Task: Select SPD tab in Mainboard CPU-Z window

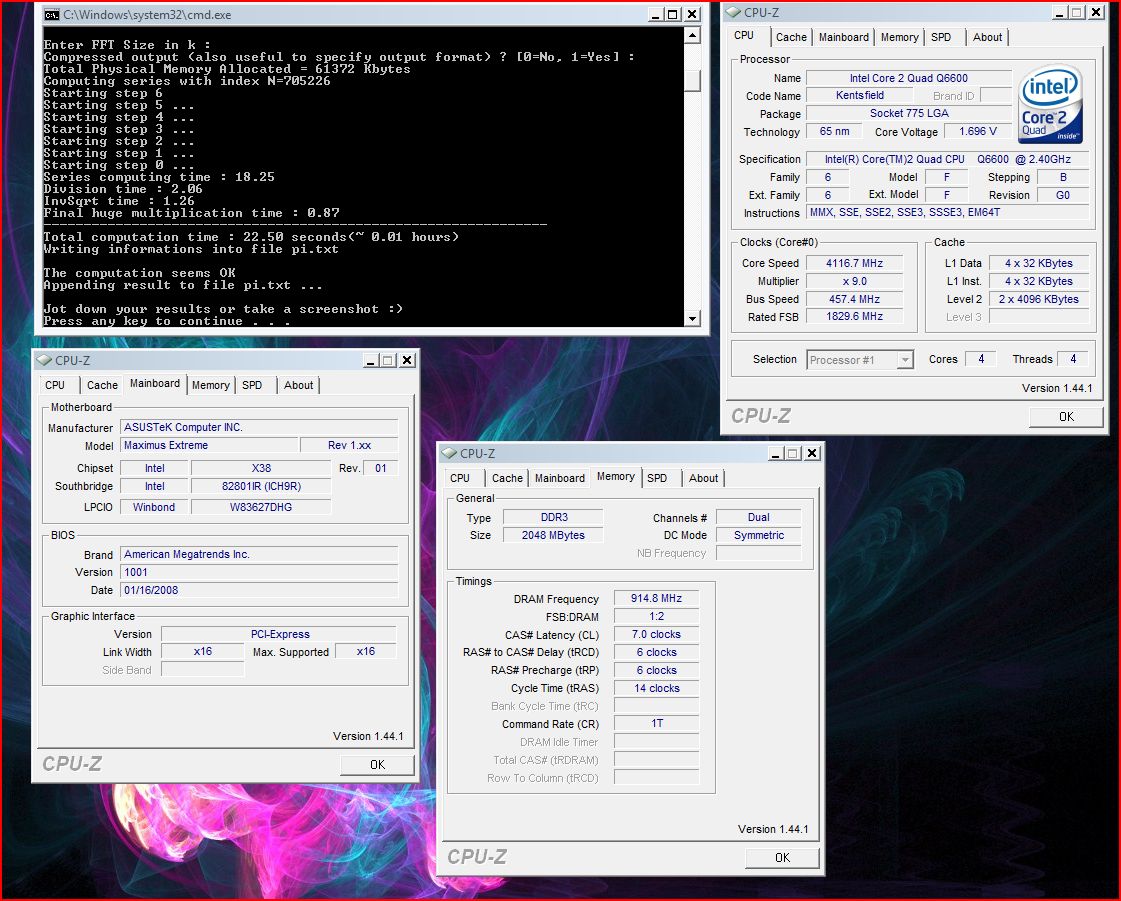Action: tap(252, 385)
